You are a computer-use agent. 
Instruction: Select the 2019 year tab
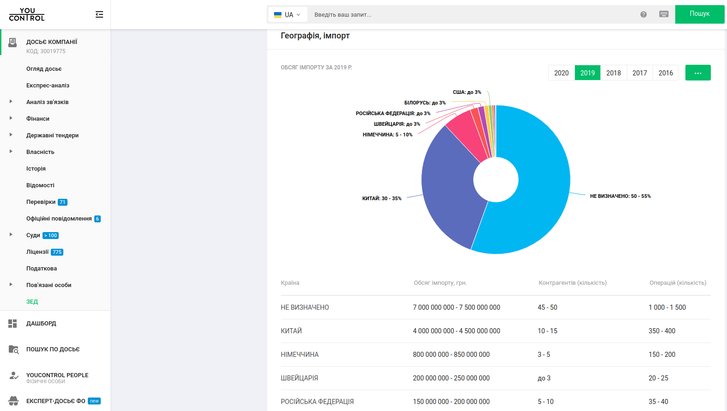[587, 73]
